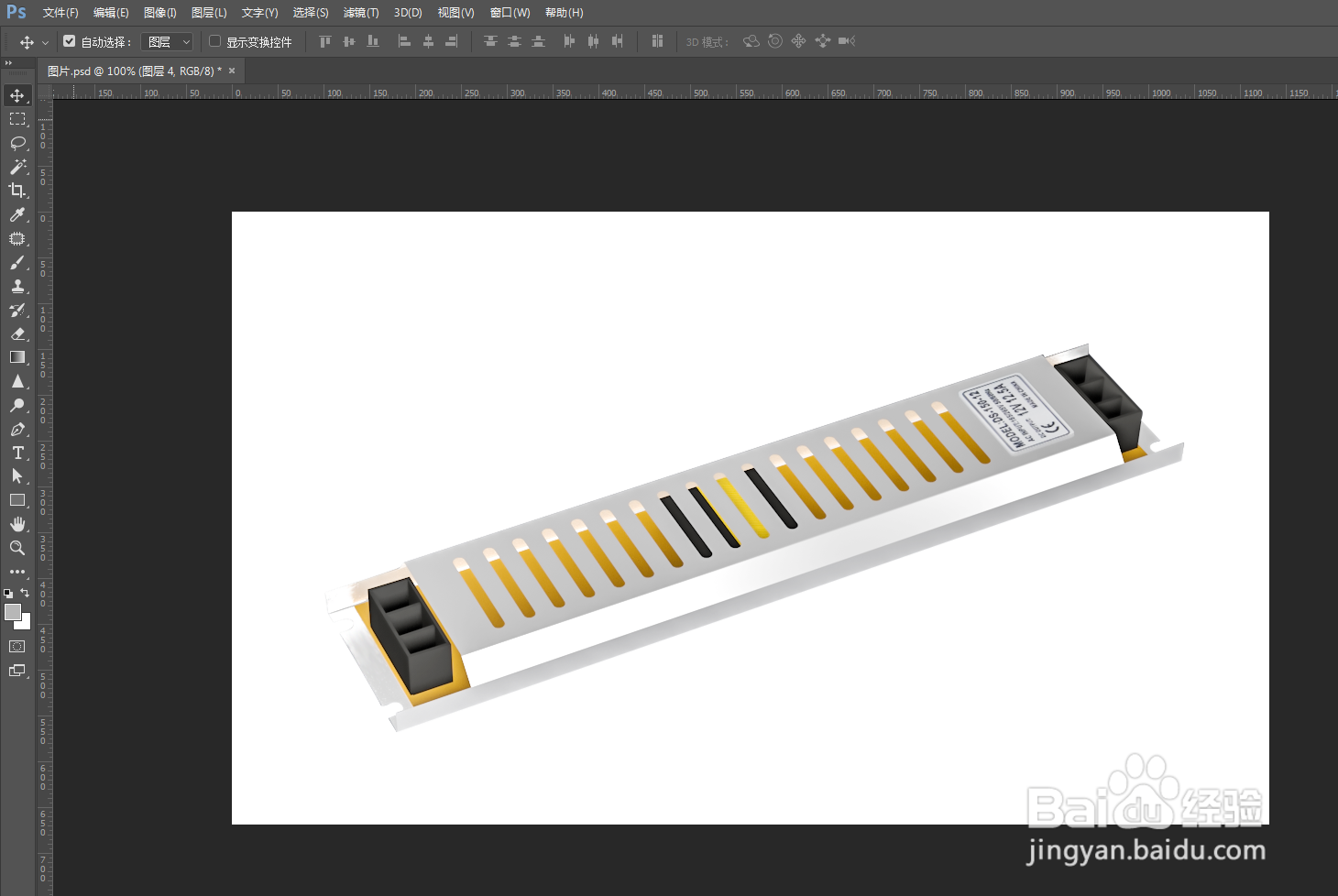Image resolution: width=1338 pixels, height=896 pixels.
Task: Open the 文件(F) menu
Action: tap(60, 13)
